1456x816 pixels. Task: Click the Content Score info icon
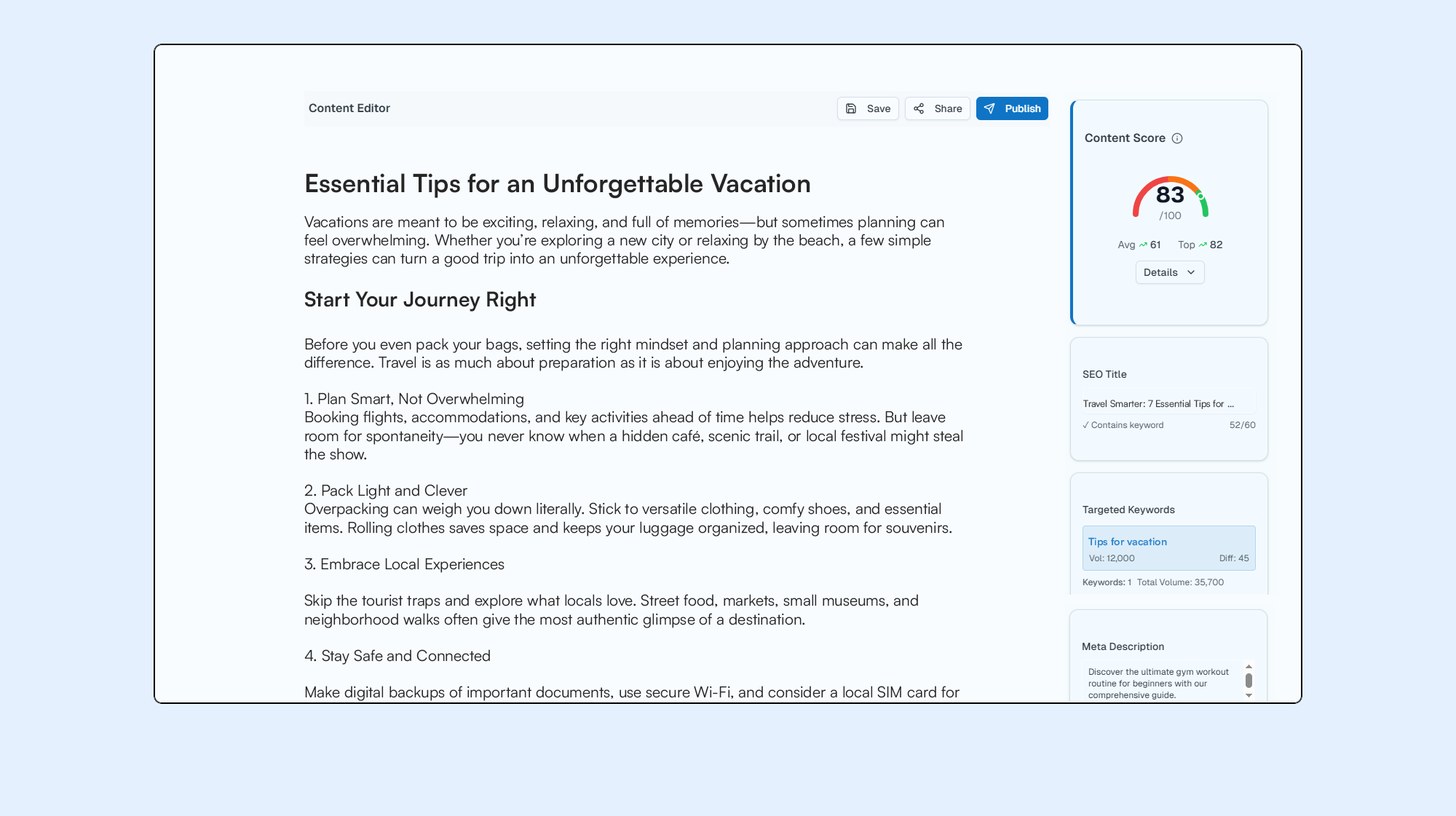point(1177,138)
